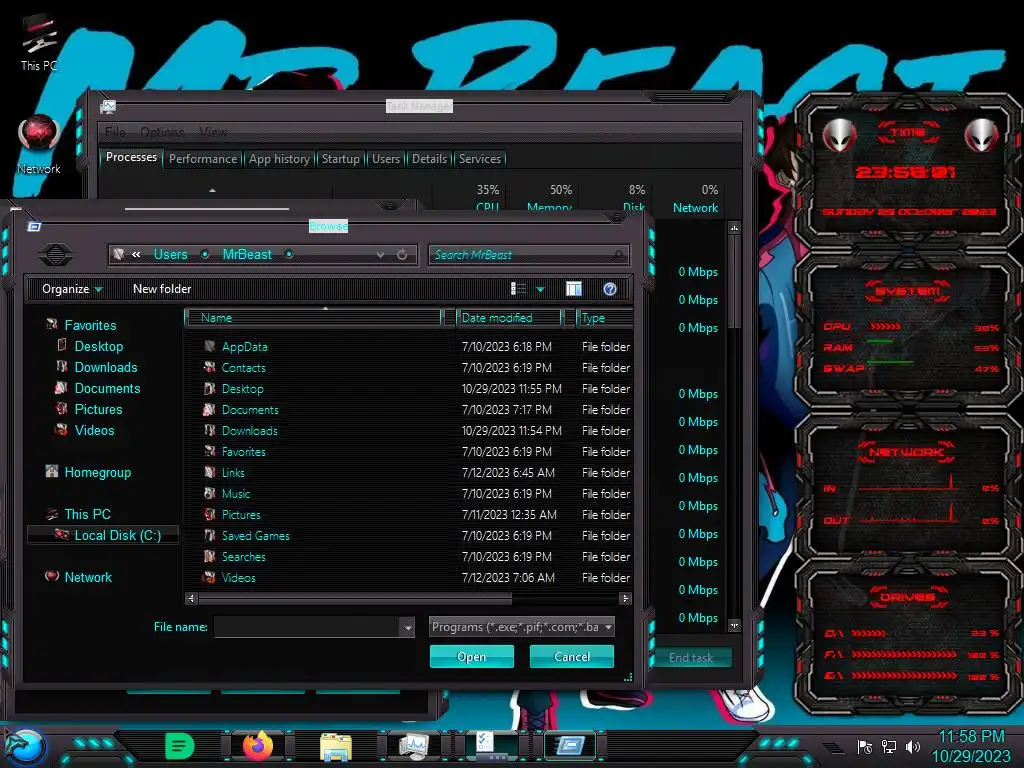1024x768 pixels.
Task: Open the Organize dropdown menu
Action: (72, 289)
